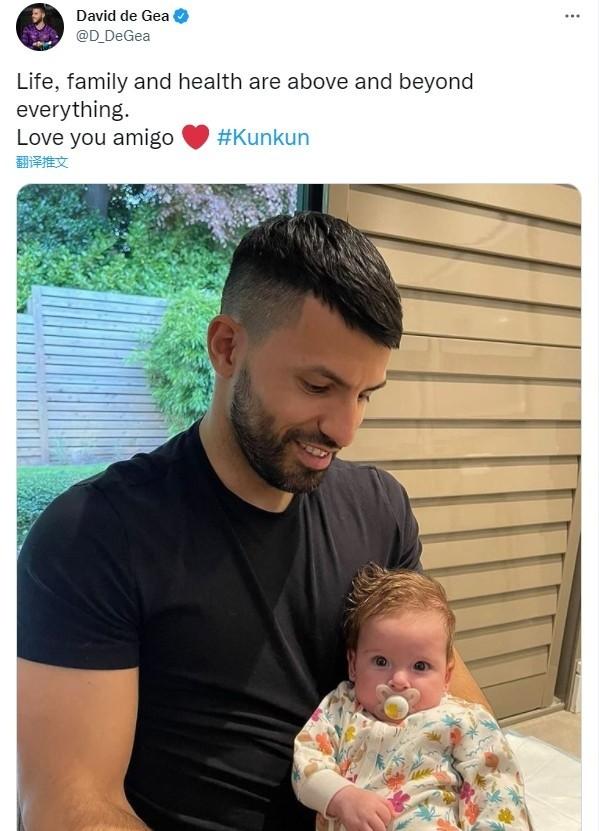Open David de Gea's profile avatar

tap(40, 26)
